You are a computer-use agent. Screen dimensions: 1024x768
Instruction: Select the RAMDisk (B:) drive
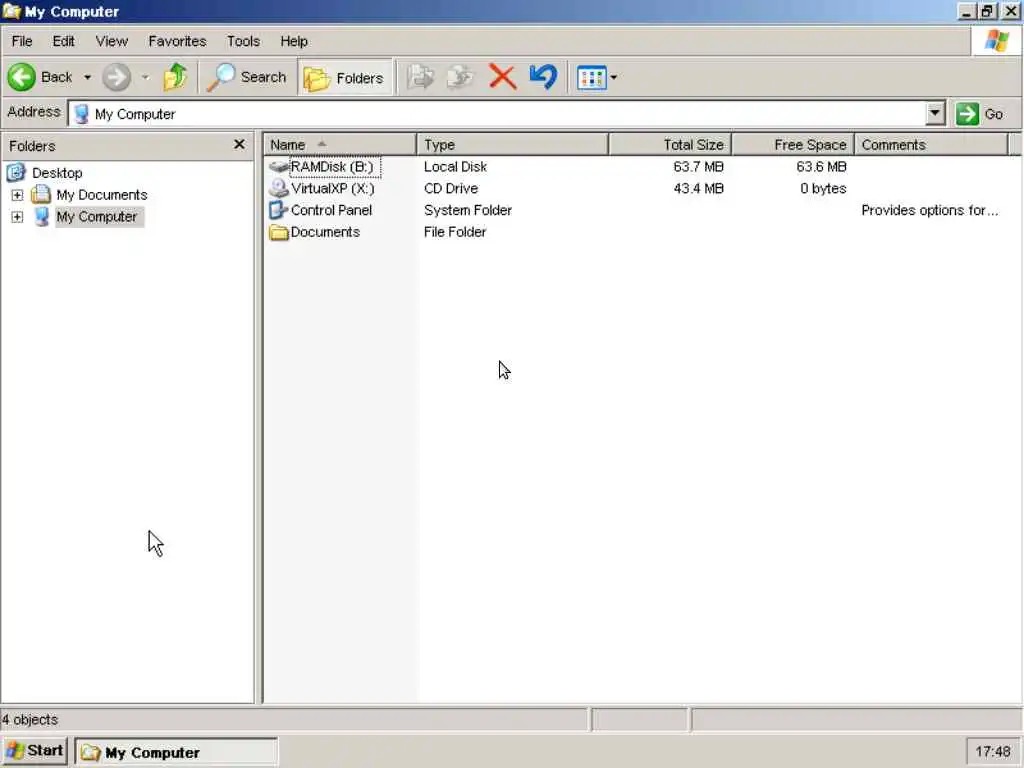click(332, 167)
